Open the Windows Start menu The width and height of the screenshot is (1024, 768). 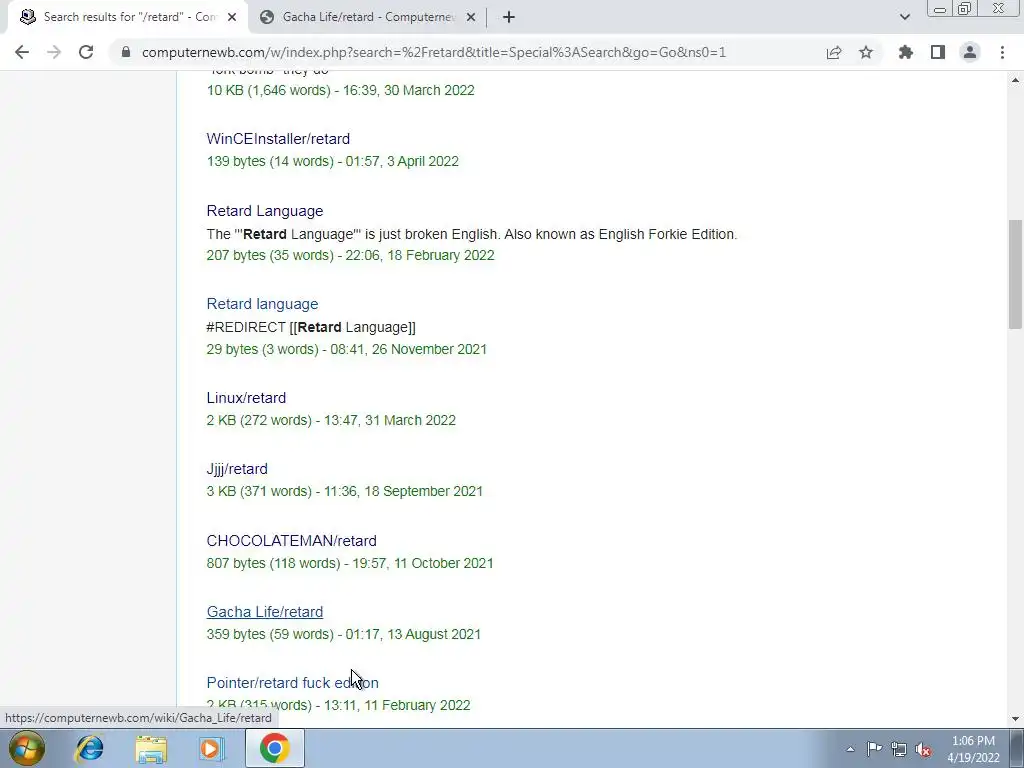click(x=26, y=748)
